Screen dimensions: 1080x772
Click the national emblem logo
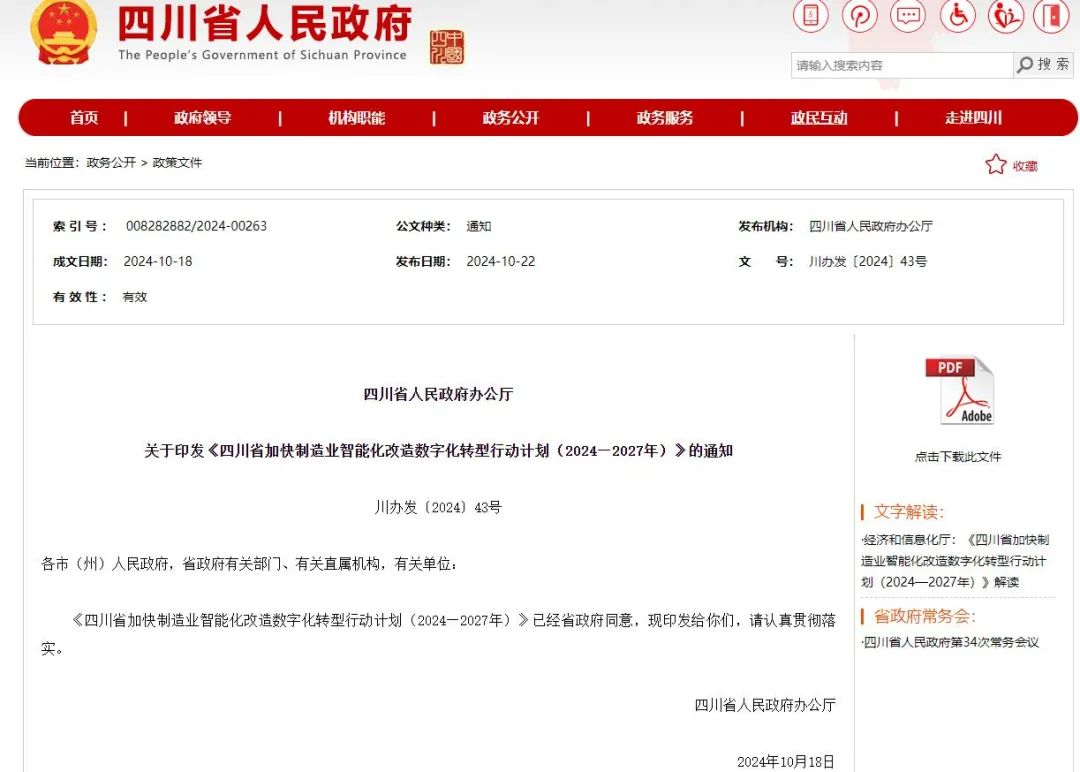[x=63, y=32]
